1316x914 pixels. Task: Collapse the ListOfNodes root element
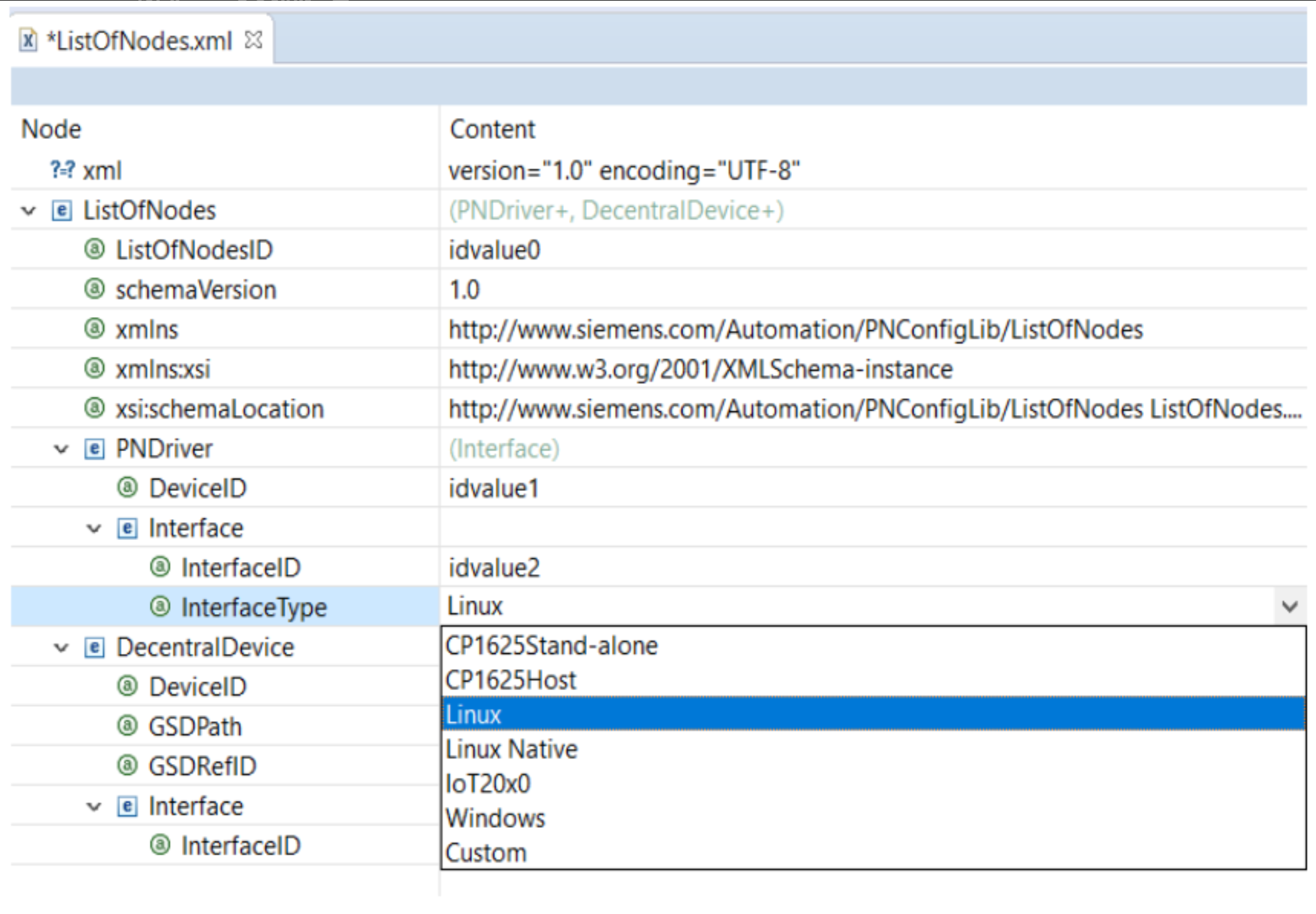coord(29,211)
